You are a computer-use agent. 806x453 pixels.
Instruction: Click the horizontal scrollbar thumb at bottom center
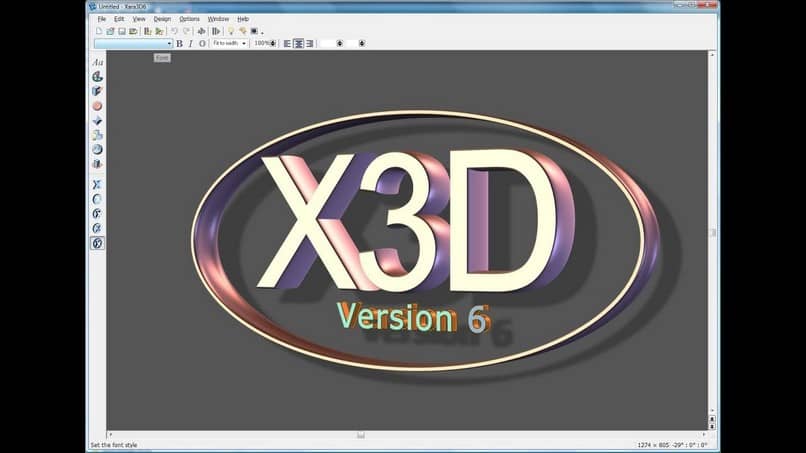361,435
